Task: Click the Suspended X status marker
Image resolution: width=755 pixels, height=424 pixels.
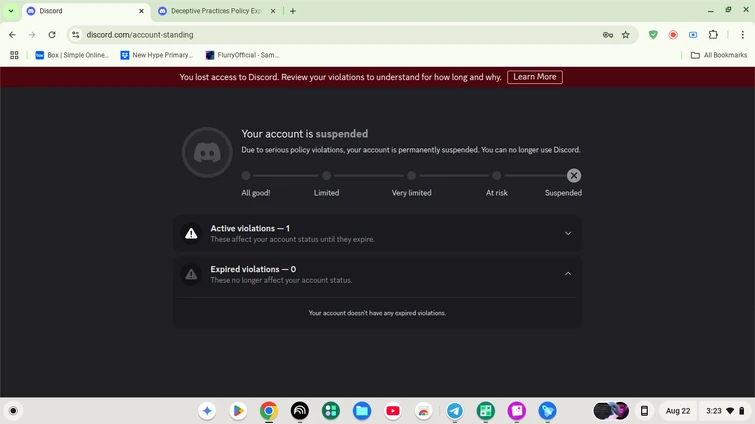Action: [573, 176]
